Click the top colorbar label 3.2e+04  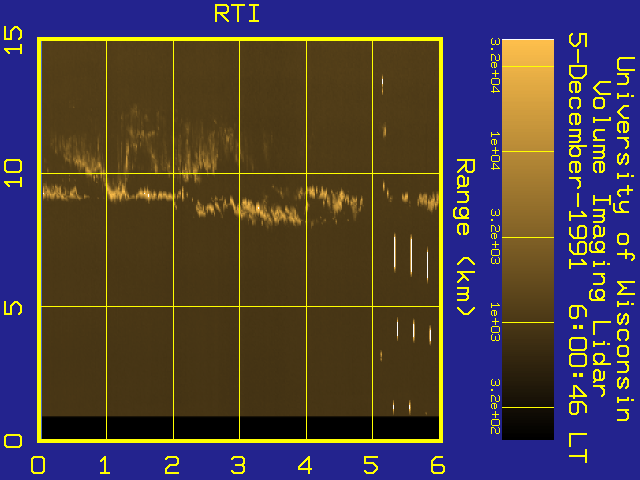pyautogui.click(x=495, y=66)
